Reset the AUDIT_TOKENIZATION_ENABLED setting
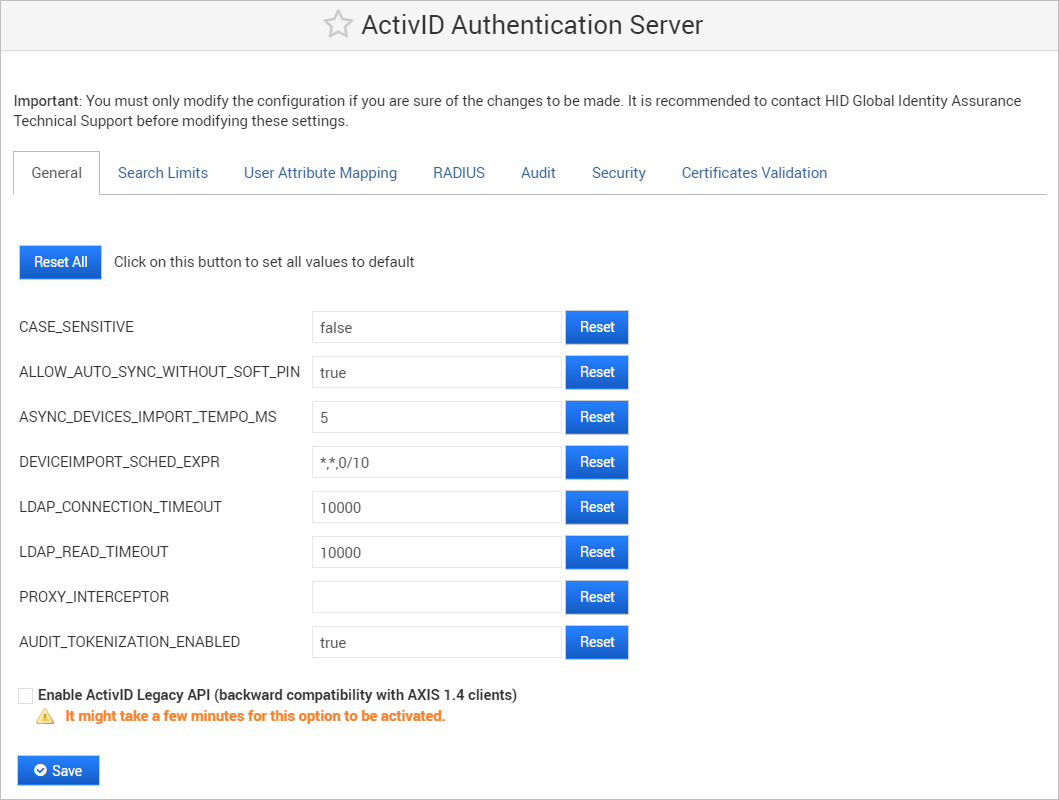 coord(596,642)
